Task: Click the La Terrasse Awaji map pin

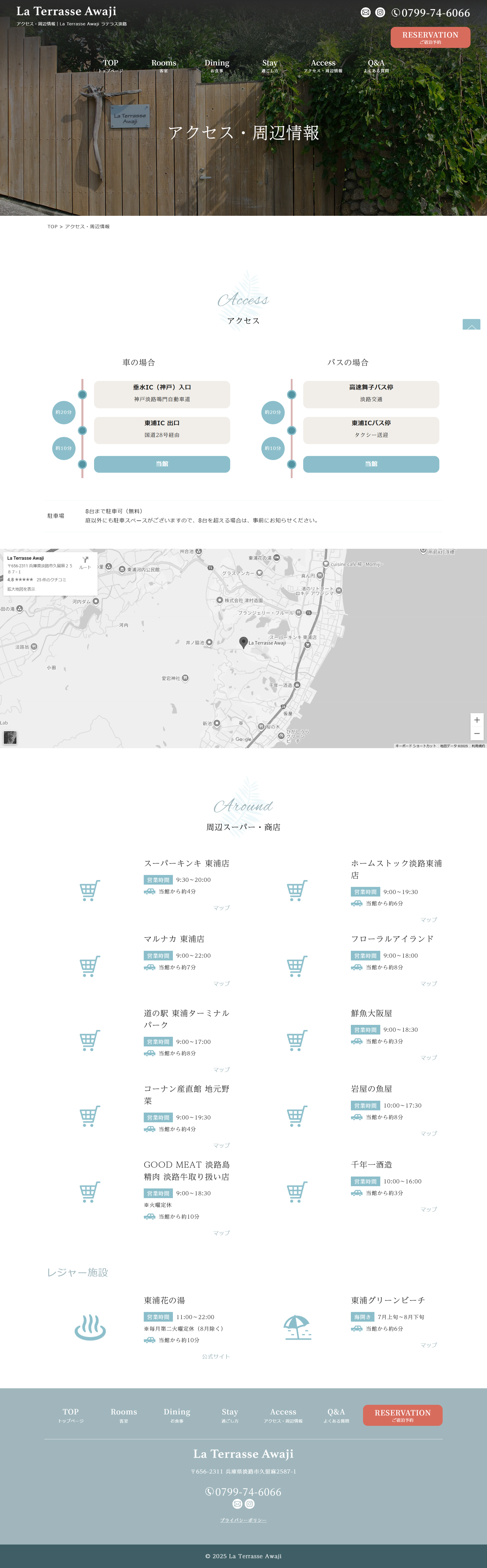Action: (x=243, y=642)
